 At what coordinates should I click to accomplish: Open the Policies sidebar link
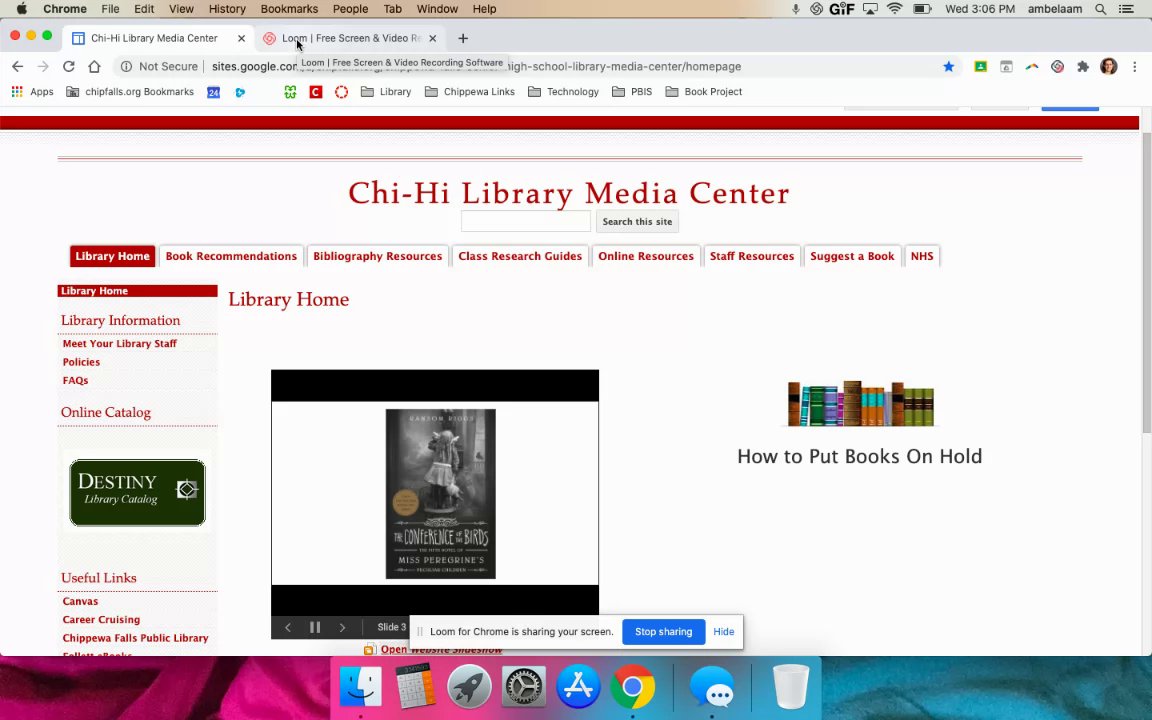(81, 362)
